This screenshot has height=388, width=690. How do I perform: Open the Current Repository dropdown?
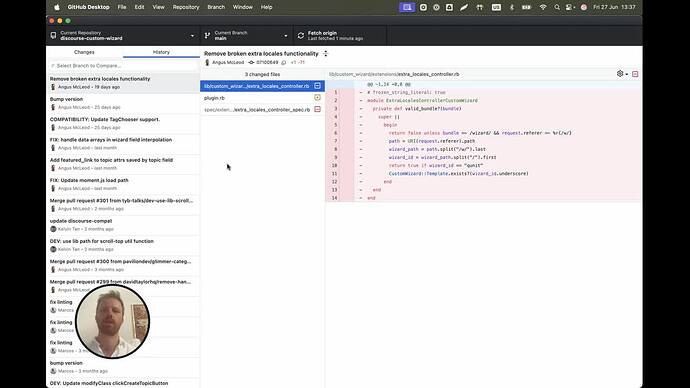coord(123,36)
